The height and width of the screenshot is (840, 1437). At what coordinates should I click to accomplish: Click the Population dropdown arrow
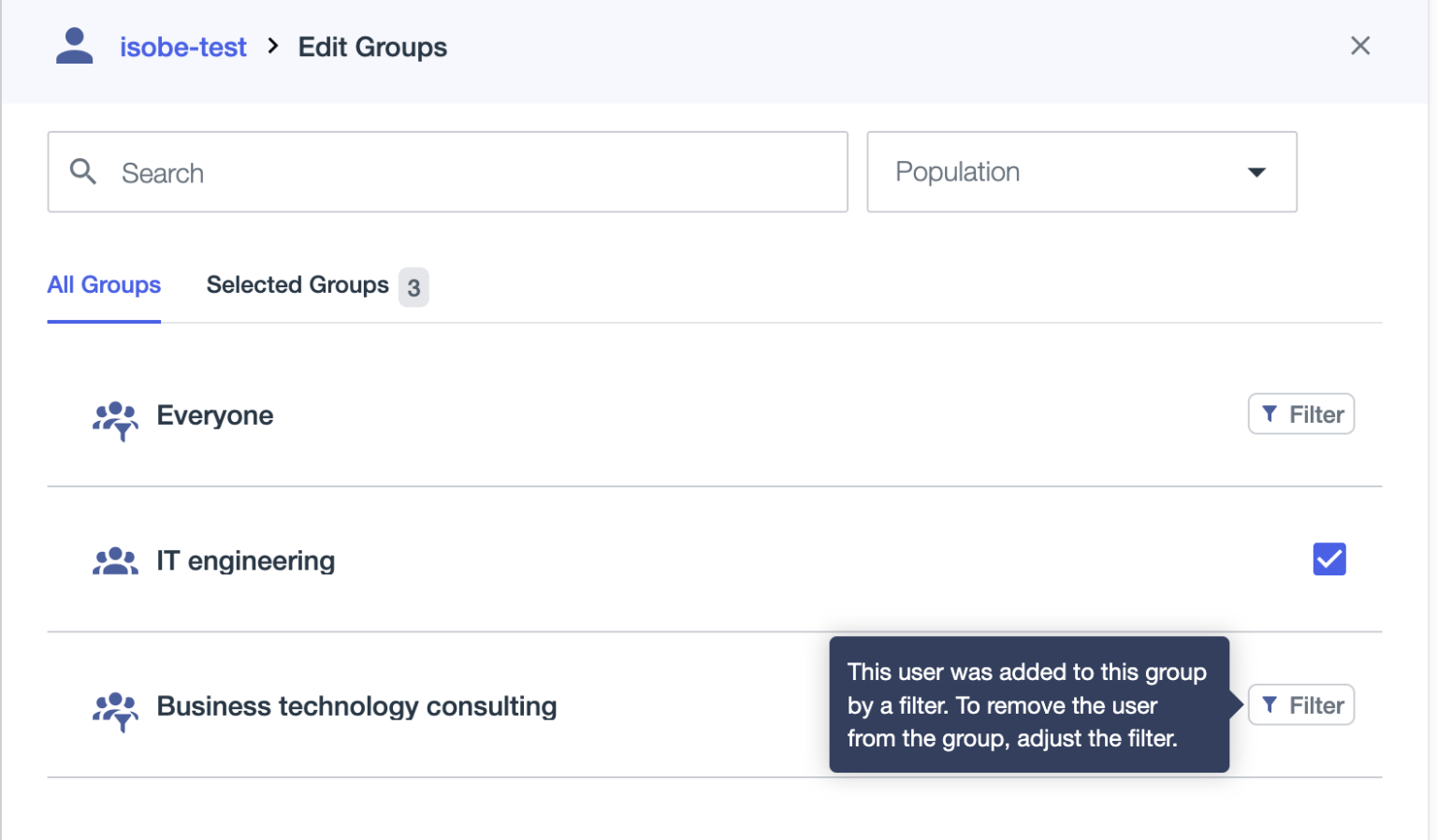[1256, 172]
